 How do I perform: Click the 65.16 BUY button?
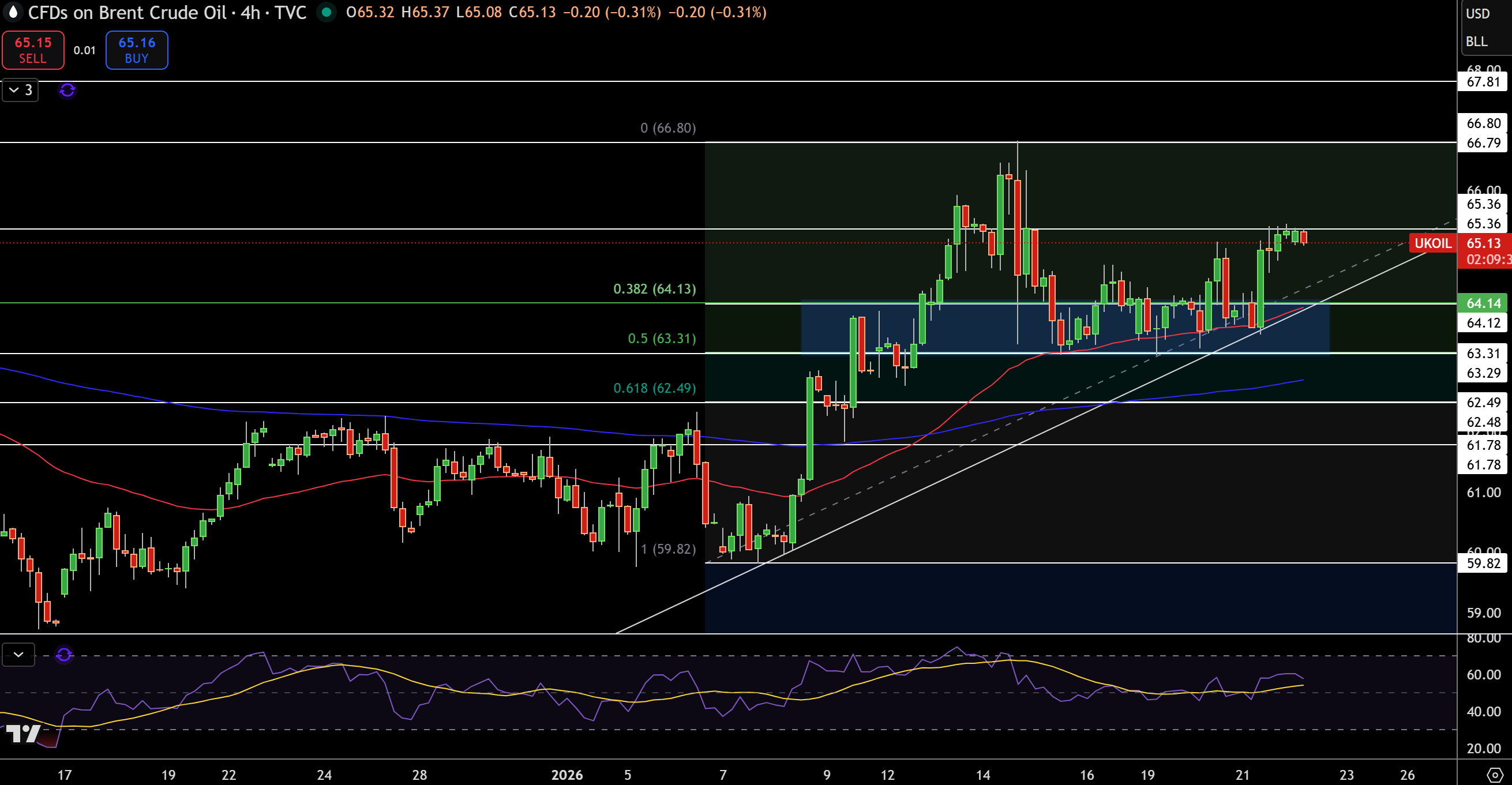[x=137, y=50]
